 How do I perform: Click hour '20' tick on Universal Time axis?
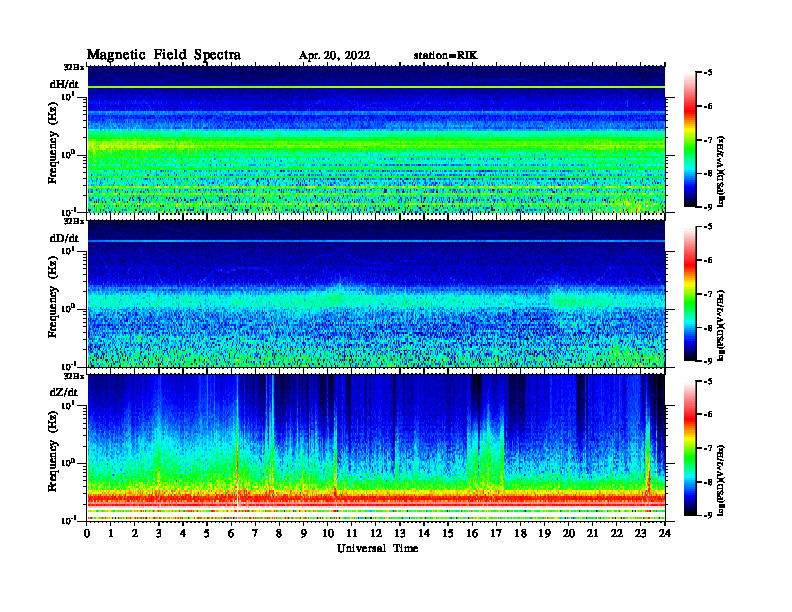tap(569, 533)
